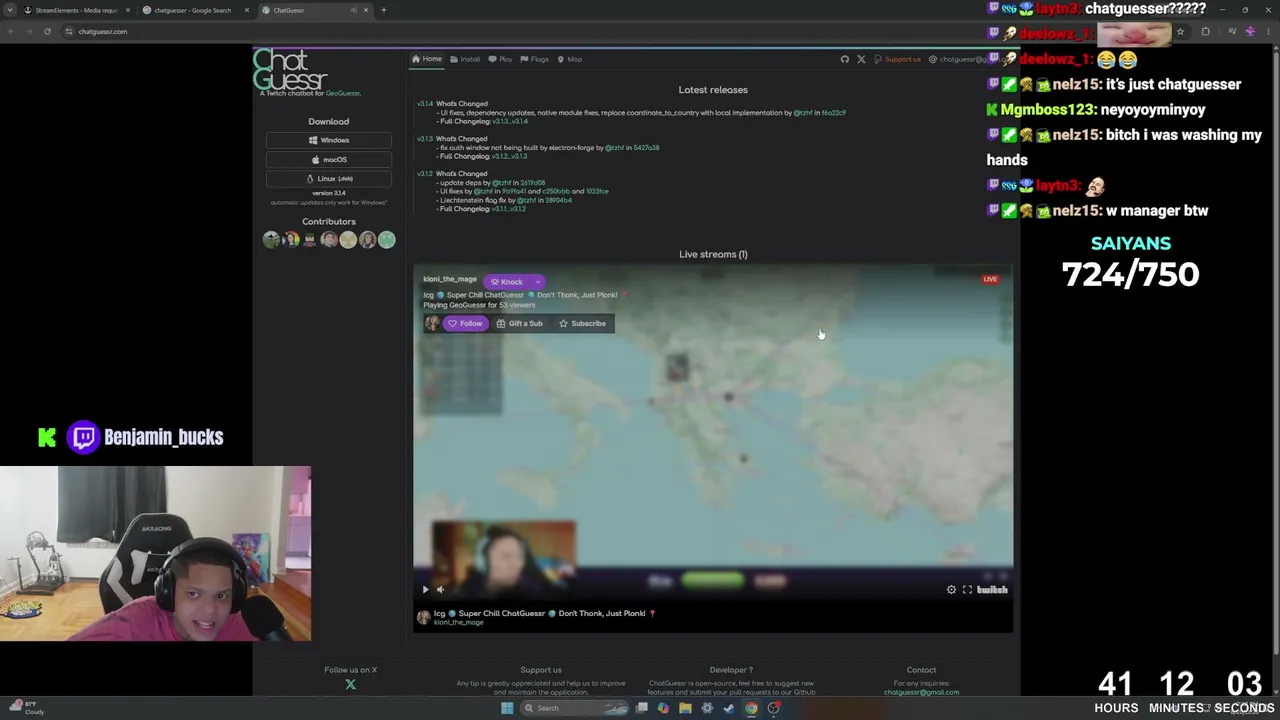Mute the ChatGuessr tab audio icon
Screen dimensions: 1280x720
point(354,10)
